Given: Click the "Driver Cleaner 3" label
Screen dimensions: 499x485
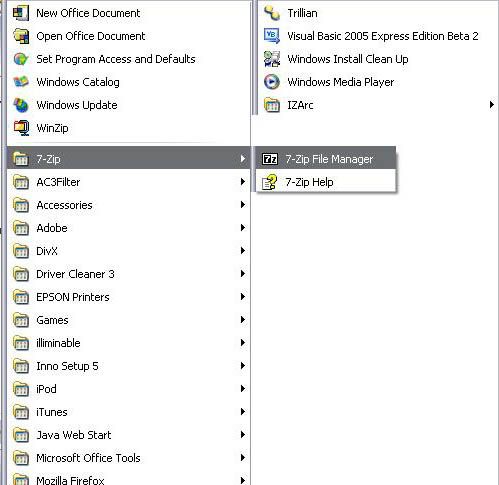Looking at the screenshot, I should tap(75, 274).
